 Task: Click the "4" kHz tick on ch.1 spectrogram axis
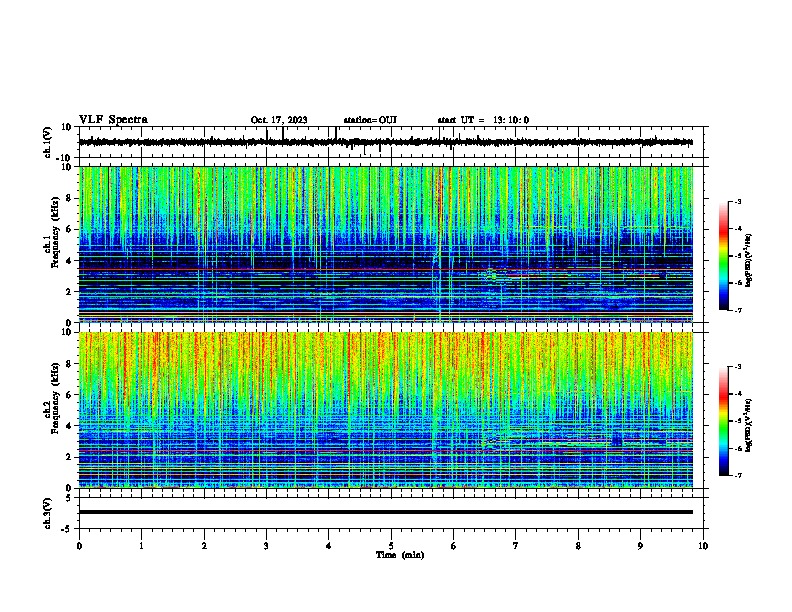coord(69,261)
